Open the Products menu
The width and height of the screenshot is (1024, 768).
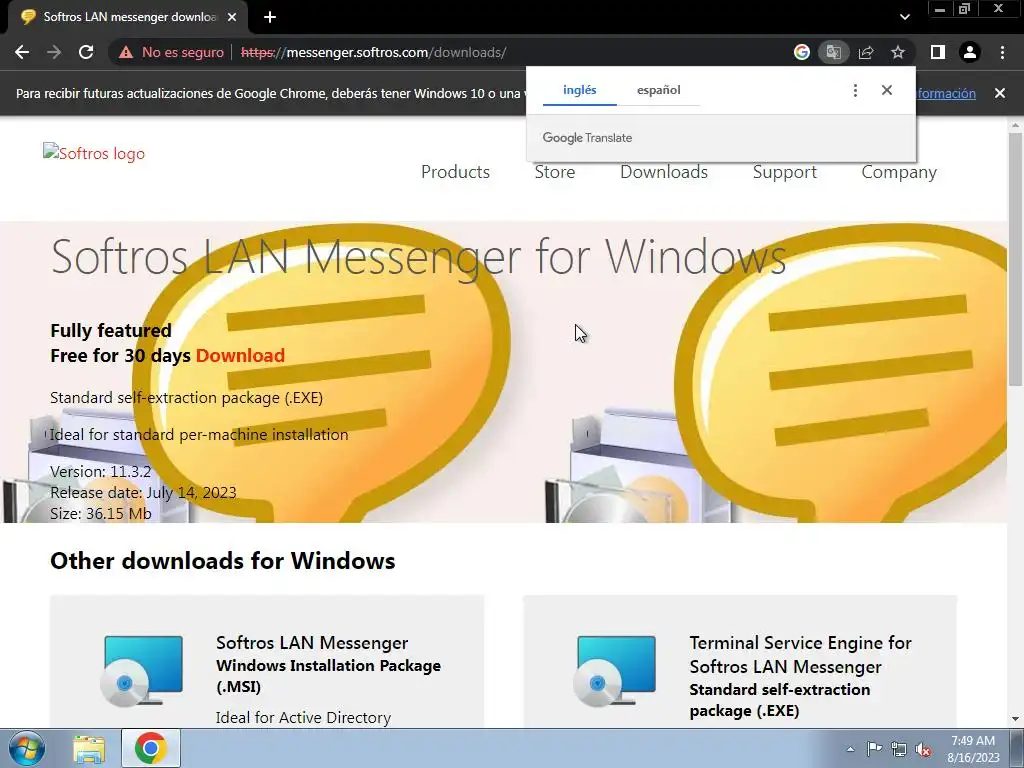(455, 172)
